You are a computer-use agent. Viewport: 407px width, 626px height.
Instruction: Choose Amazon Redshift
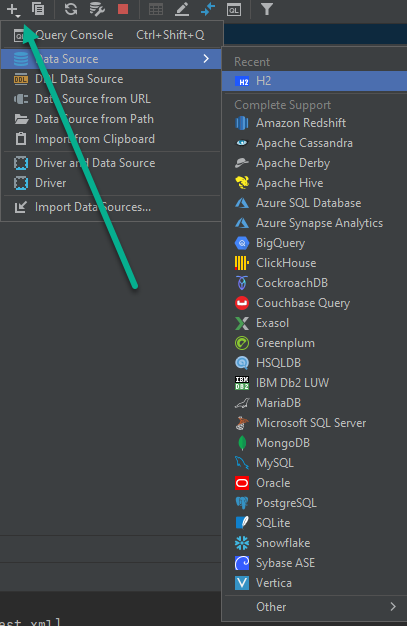(314, 123)
